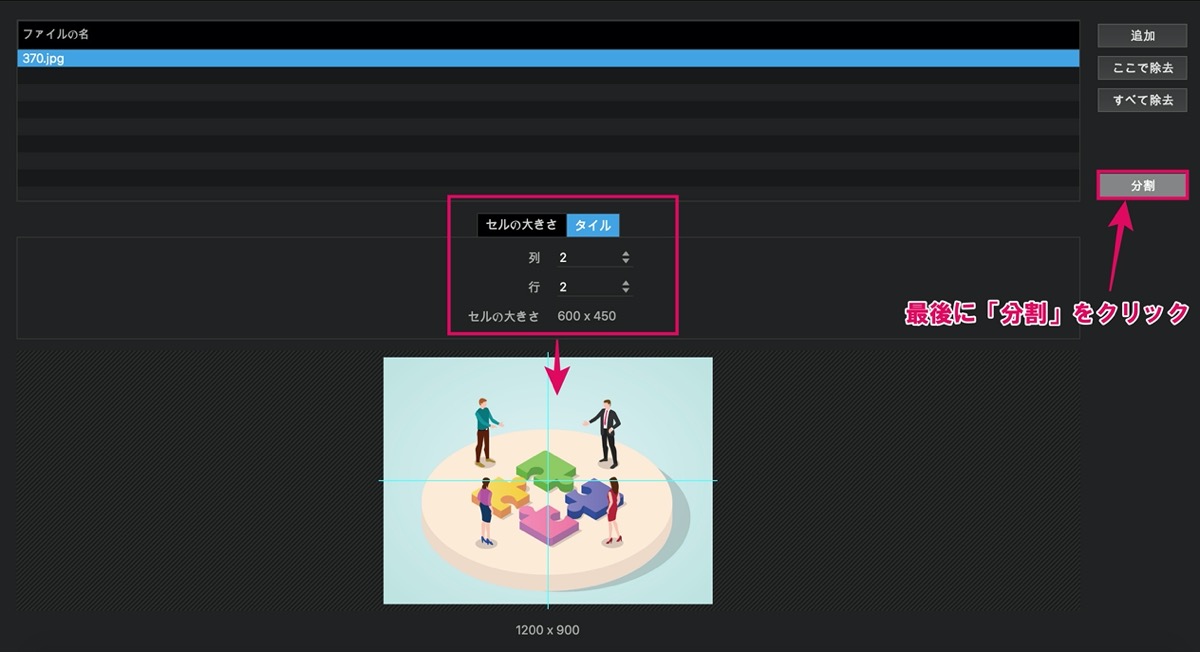
Task: Click the 行 label
Action: pyautogui.click(x=534, y=288)
